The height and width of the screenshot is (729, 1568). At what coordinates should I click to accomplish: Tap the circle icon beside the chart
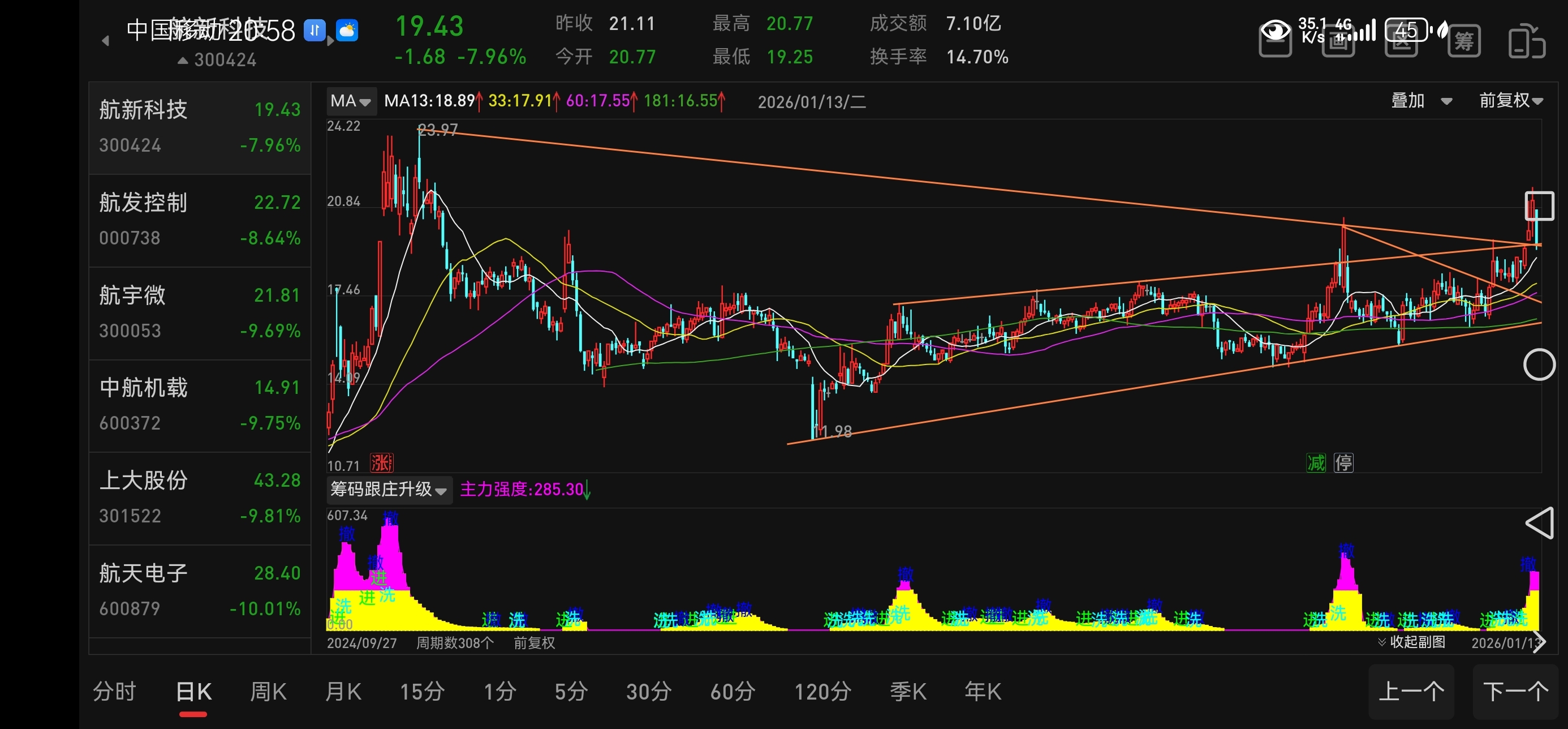[1539, 365]
